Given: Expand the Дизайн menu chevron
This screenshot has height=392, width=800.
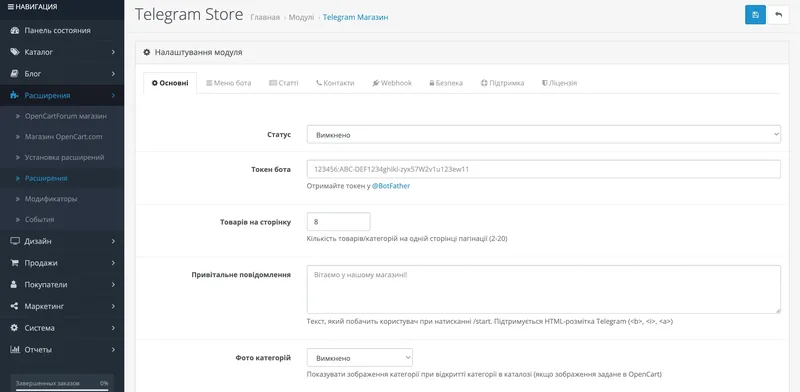Looking at the screenshot, I should [x=113, y=241].
